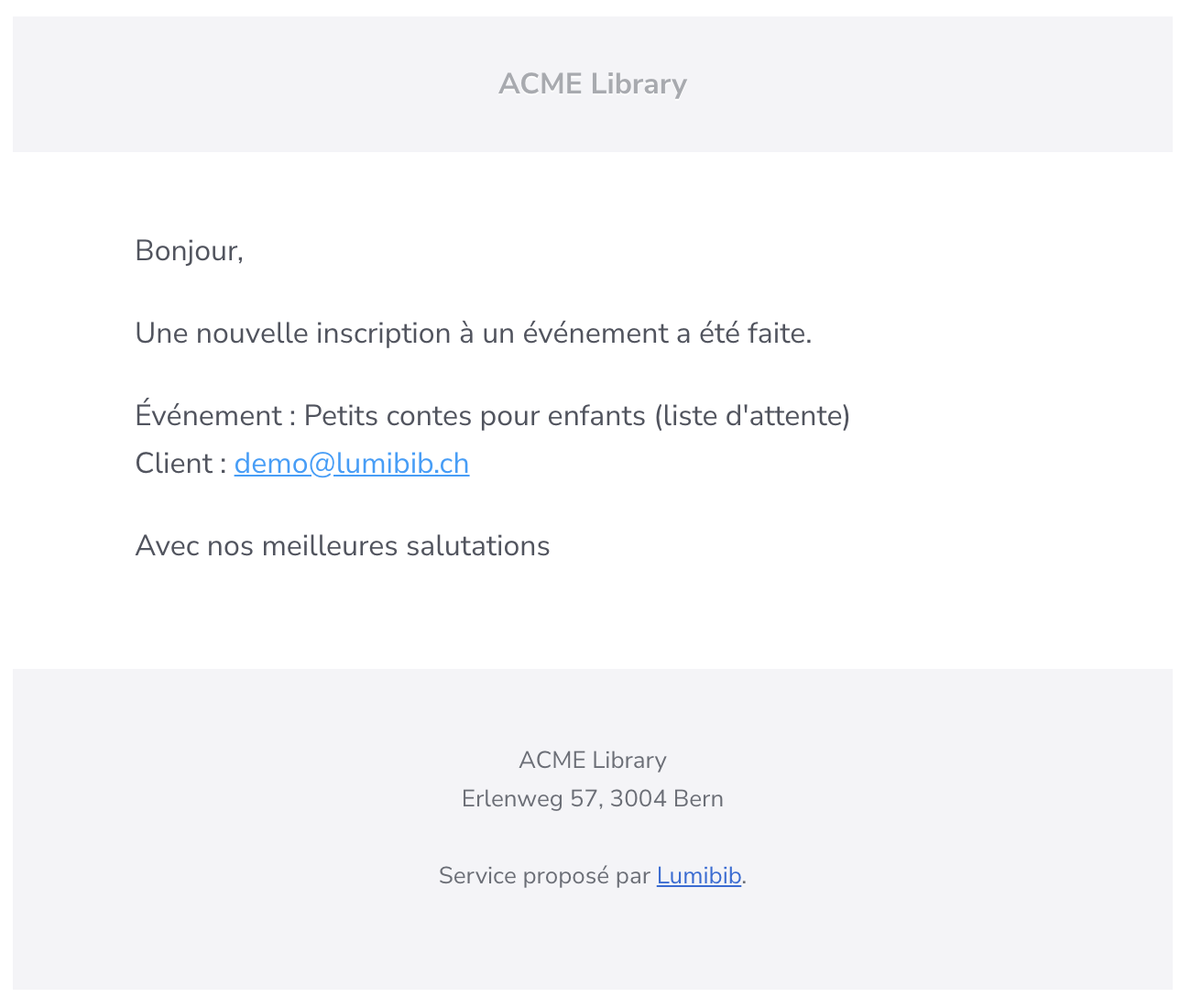Click the event name "Petits contes pour enfants"
Image resolution: width=1191 pixels, height=1008 pixels.
coord(475,416)
